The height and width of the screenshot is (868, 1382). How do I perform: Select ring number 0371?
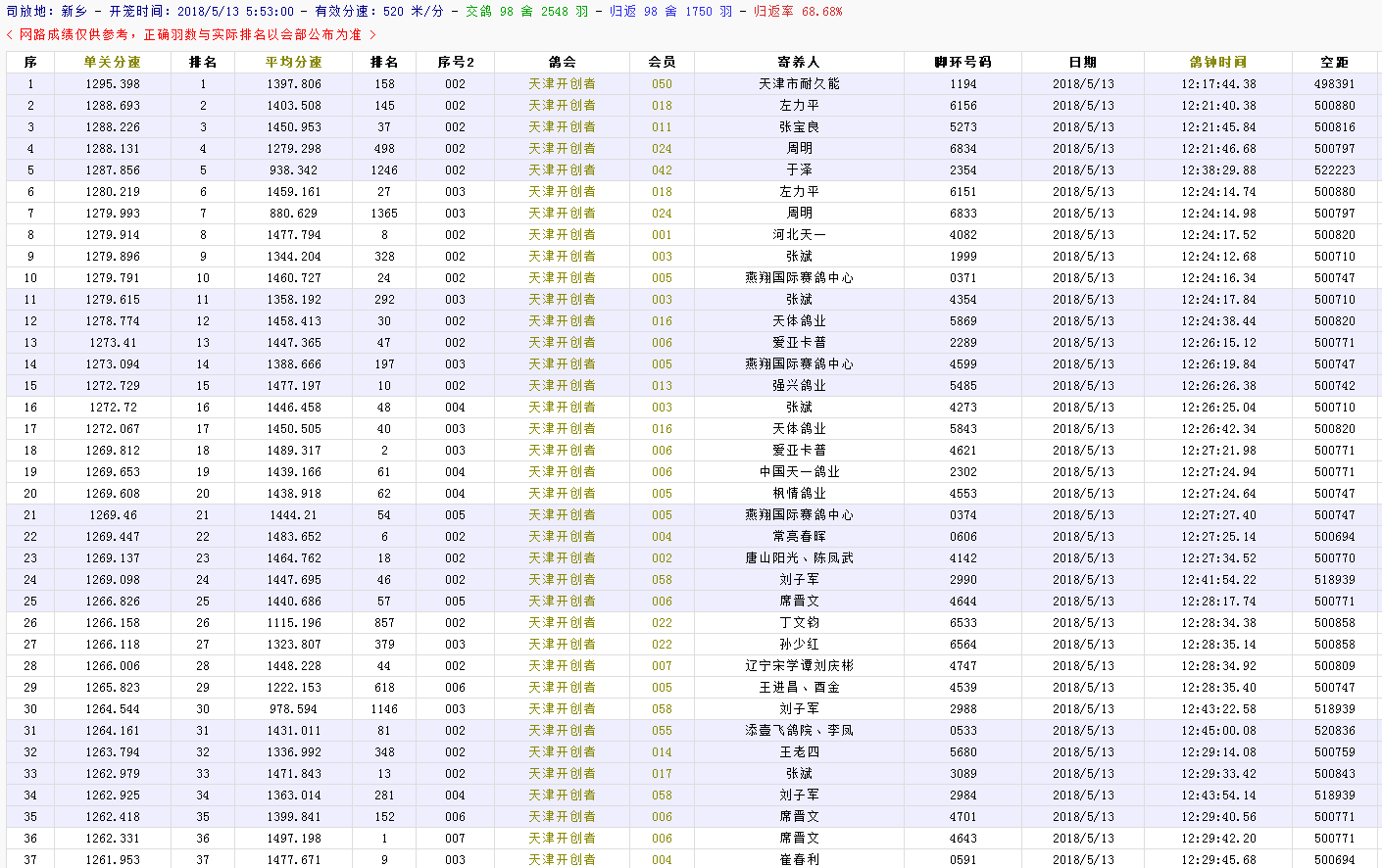click(x=962, y=278)
